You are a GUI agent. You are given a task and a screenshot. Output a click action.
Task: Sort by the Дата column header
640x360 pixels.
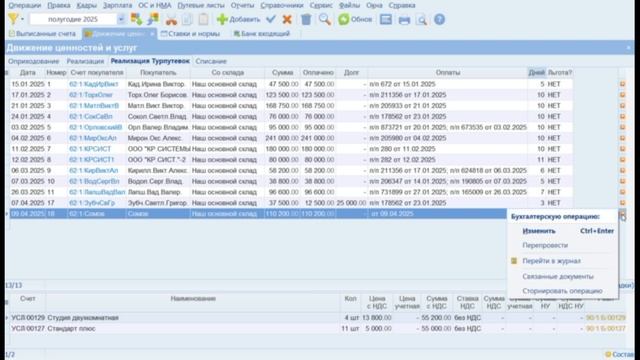(28, 73)
